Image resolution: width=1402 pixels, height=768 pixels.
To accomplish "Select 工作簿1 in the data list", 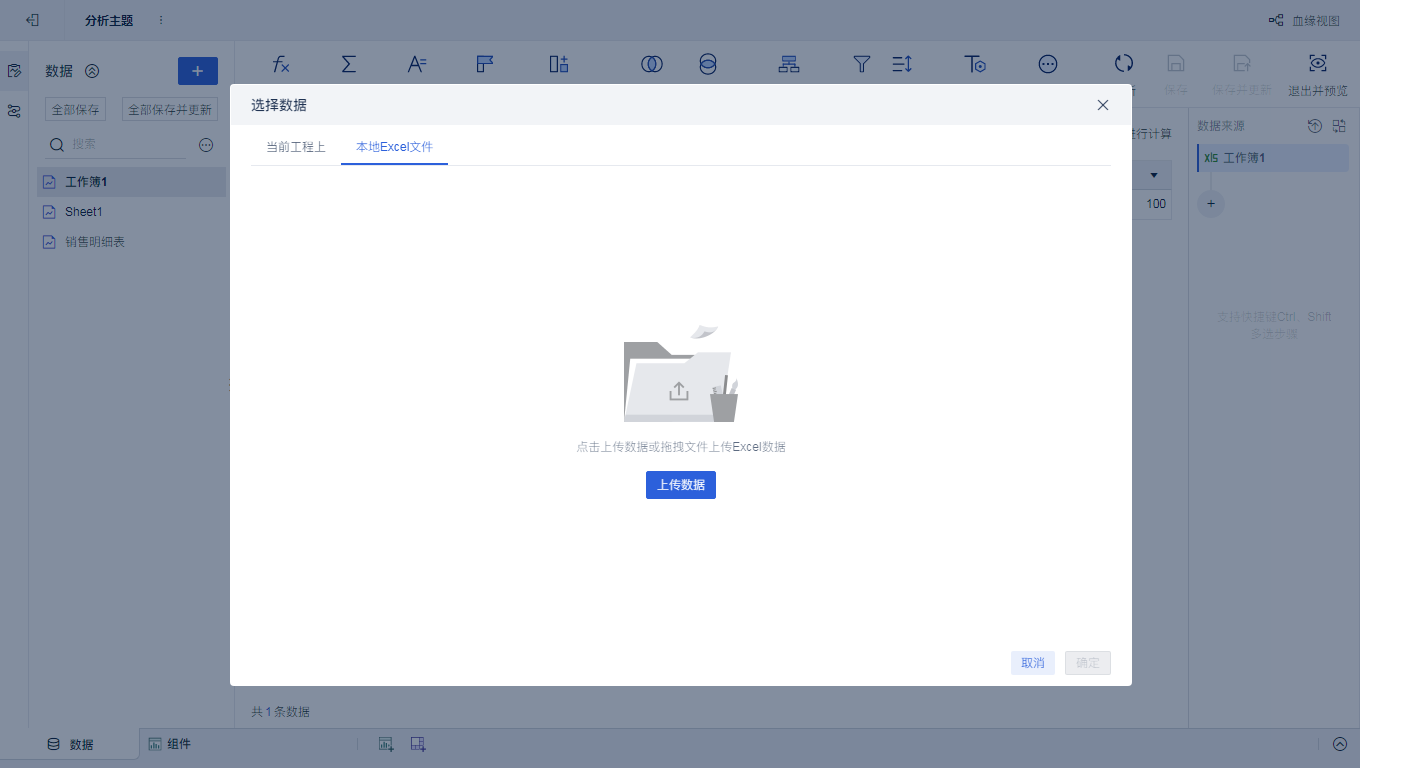I will coord(132,182).
